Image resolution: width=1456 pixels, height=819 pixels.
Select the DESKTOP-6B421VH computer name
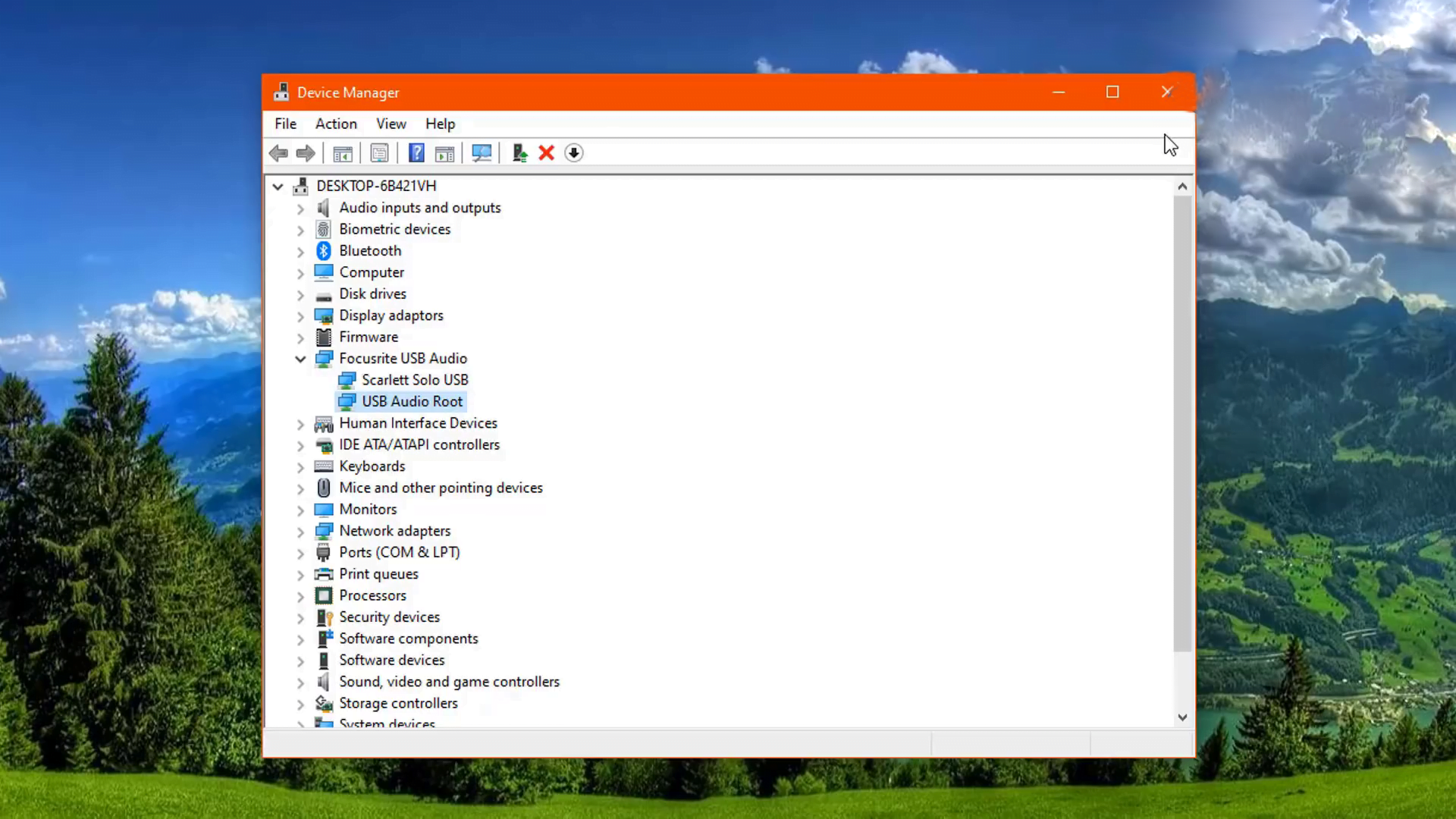[376, 186]
